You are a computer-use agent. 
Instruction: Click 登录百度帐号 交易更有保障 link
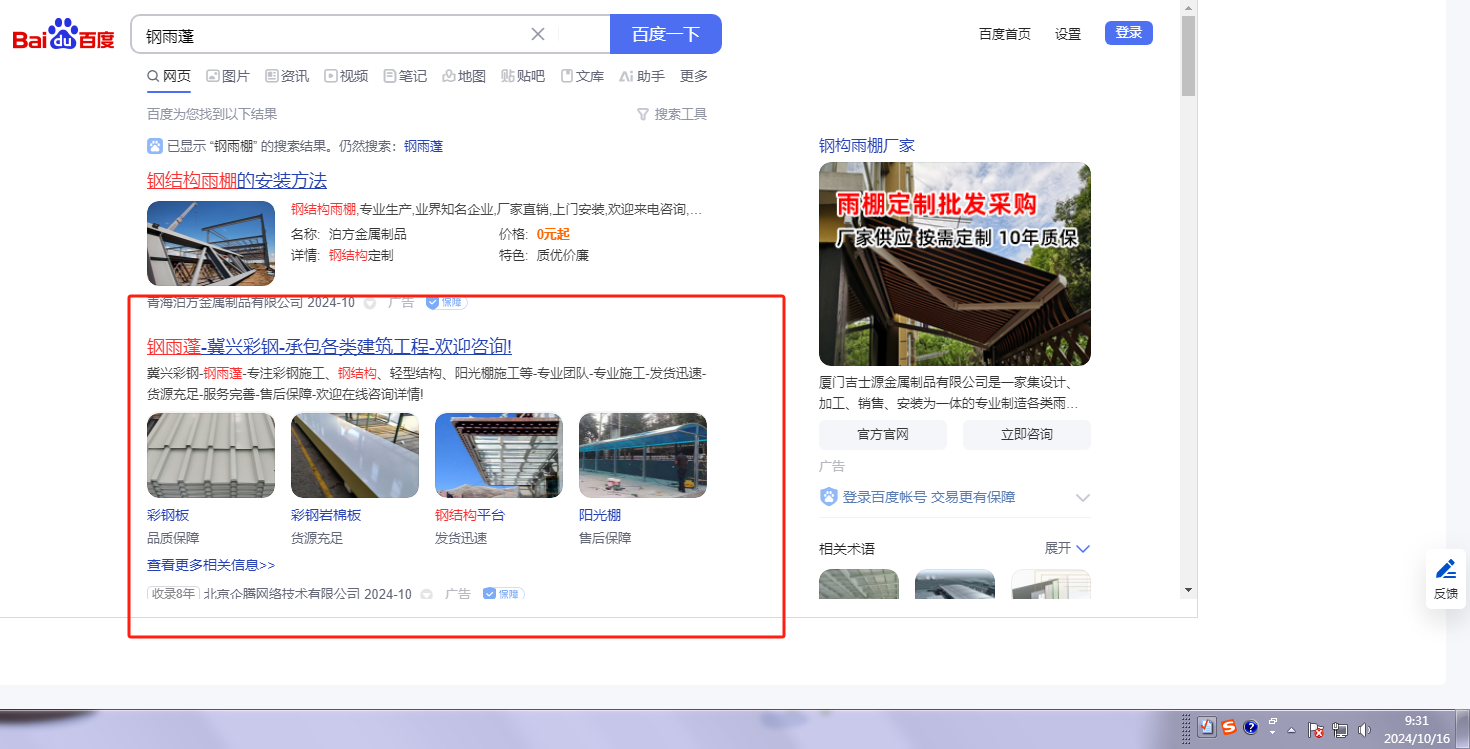[929, 497]
